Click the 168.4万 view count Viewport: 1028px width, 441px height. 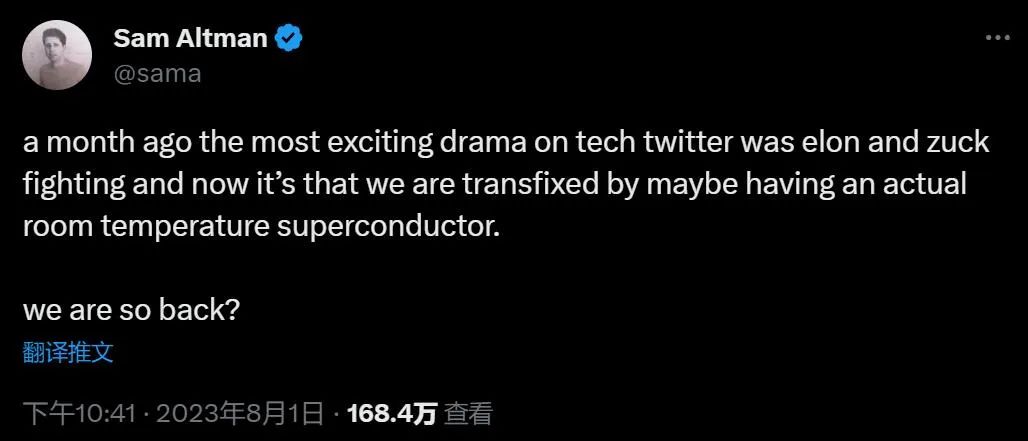[x=392, y=413]
